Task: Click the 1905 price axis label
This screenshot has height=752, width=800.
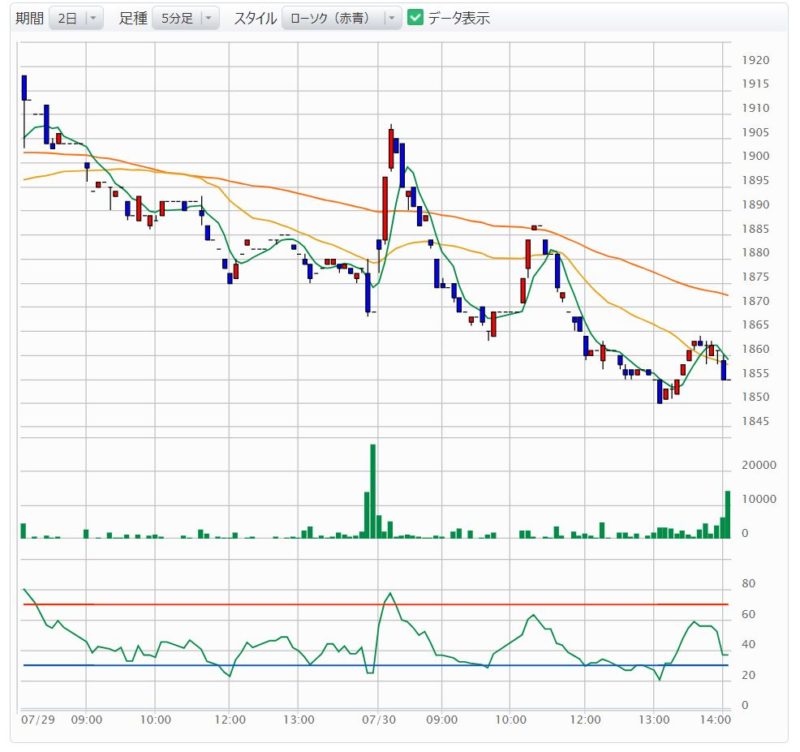Action: [x=755, y=132]
